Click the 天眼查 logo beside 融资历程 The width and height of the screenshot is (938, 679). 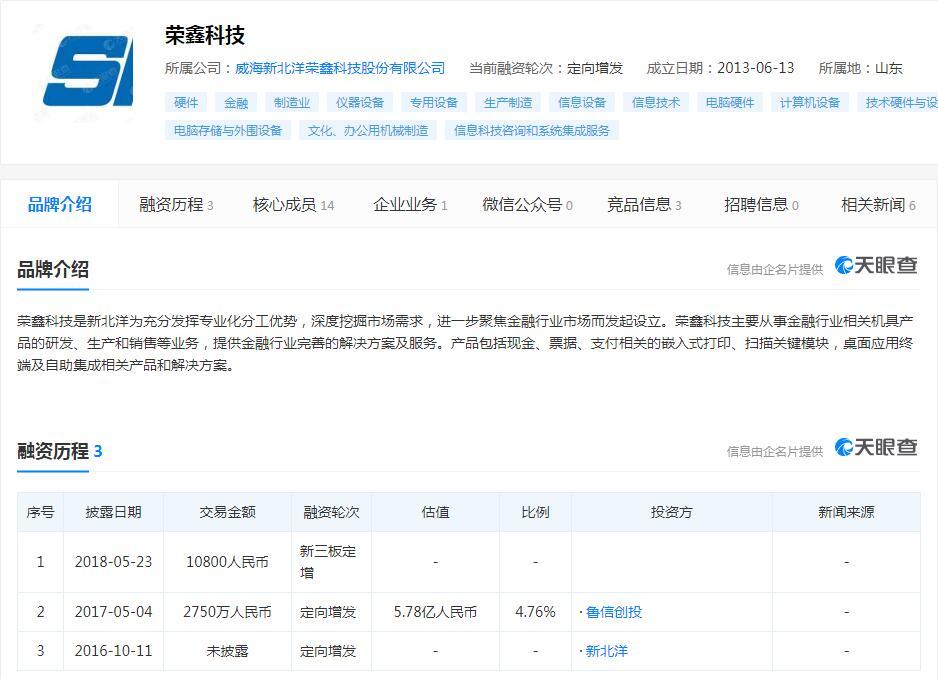point(877,448)
